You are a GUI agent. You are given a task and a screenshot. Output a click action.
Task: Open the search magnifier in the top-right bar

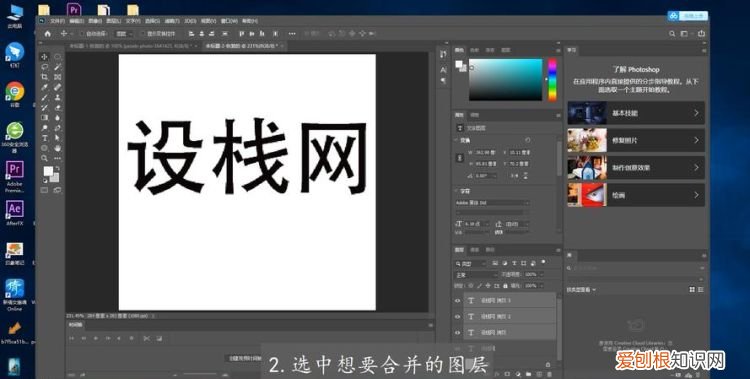[672, 33]
